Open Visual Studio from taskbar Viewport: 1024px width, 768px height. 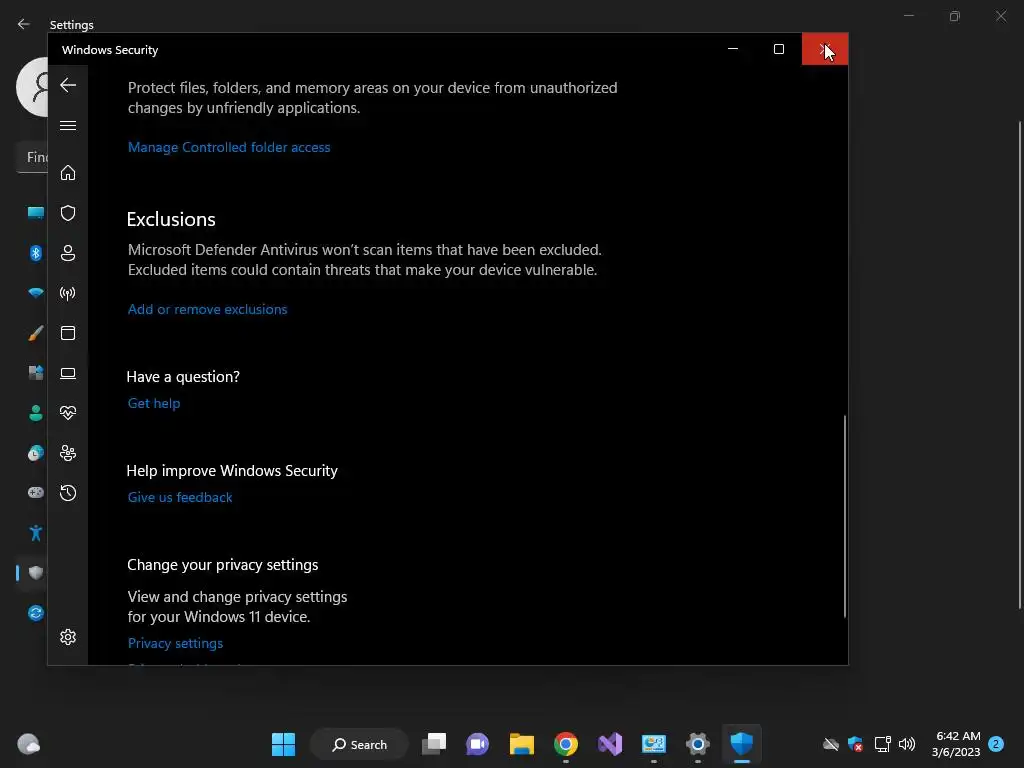610,744
